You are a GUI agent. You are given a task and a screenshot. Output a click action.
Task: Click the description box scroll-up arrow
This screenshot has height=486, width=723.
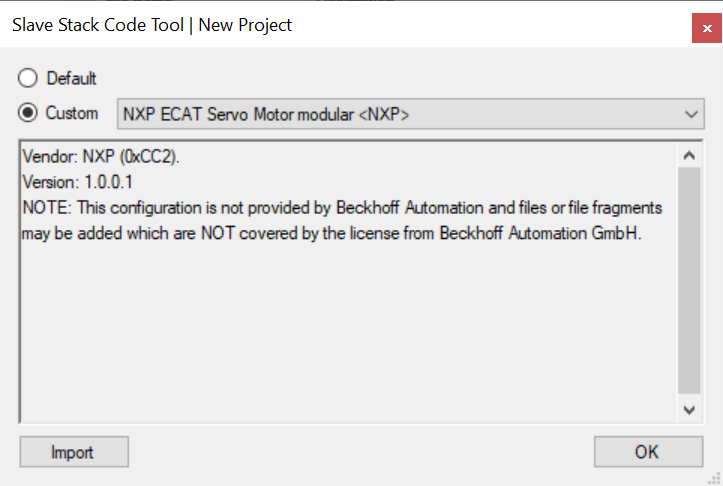[689, 155]
